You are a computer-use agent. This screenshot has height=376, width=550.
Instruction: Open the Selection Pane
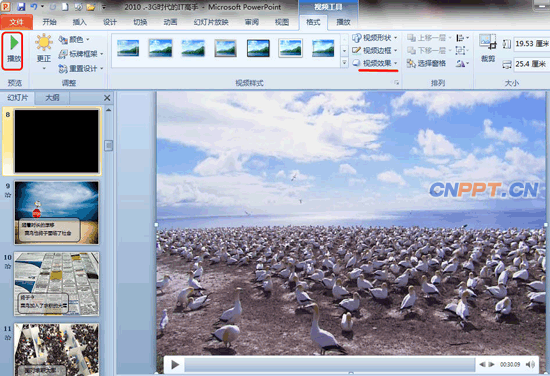427,63
